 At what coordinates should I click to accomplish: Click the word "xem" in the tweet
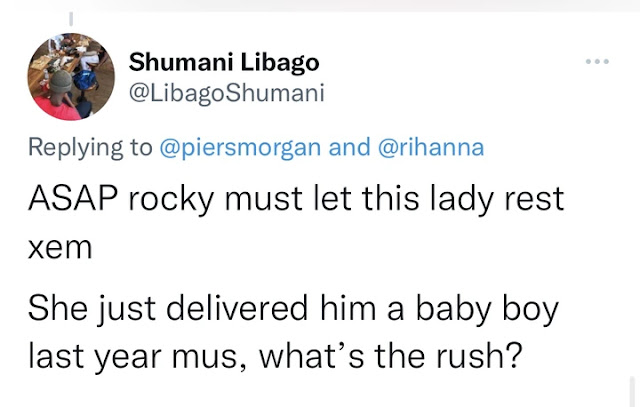[x=59, y=247]
